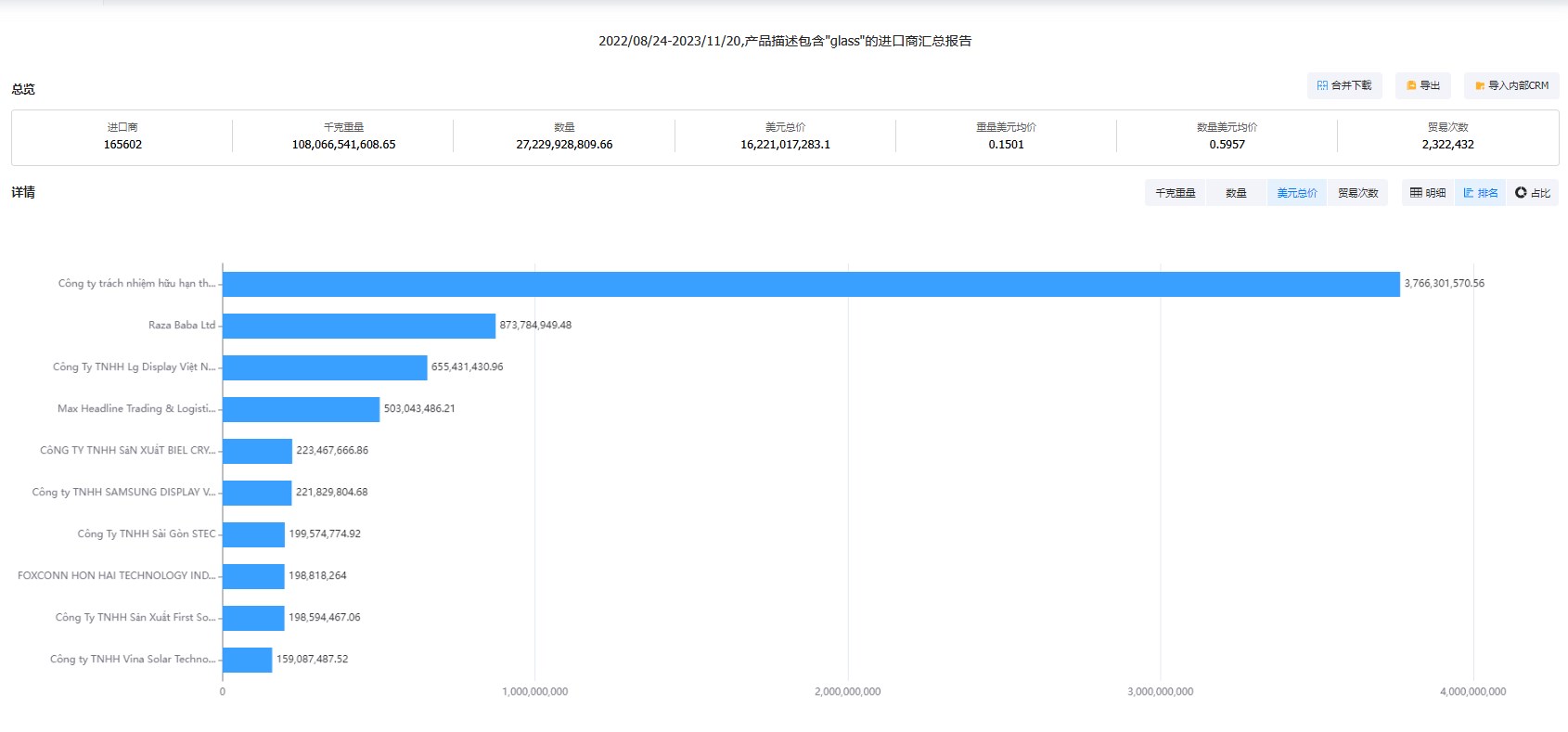Click label 'Max Headline Trading & Logisti...'
This screenshot has width=1568, height=732.
point(136,408)
